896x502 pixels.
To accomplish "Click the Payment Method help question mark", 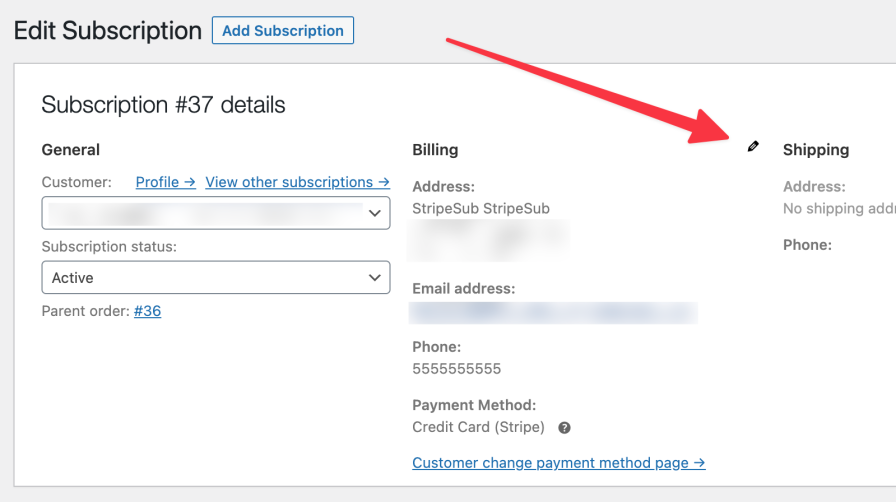I will 564,428.
